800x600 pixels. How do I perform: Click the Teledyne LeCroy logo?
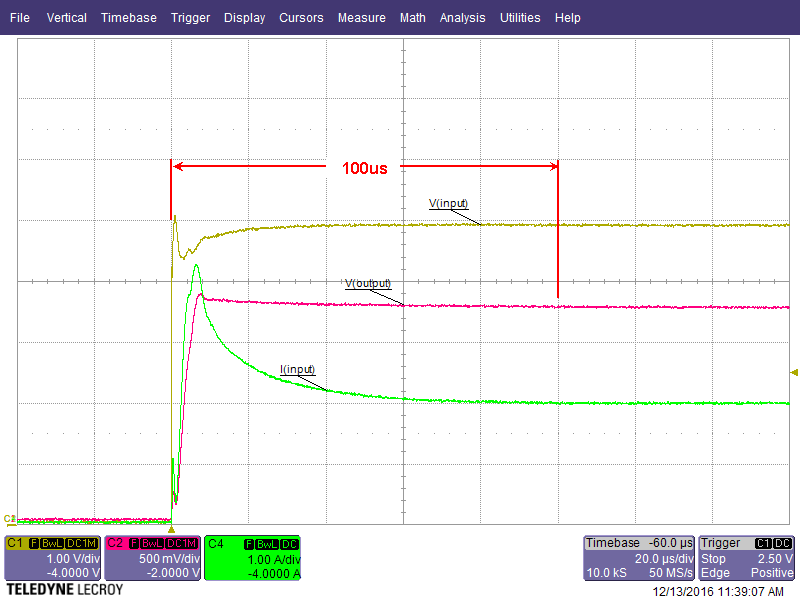pyautogui.click(x=64, y=590)
